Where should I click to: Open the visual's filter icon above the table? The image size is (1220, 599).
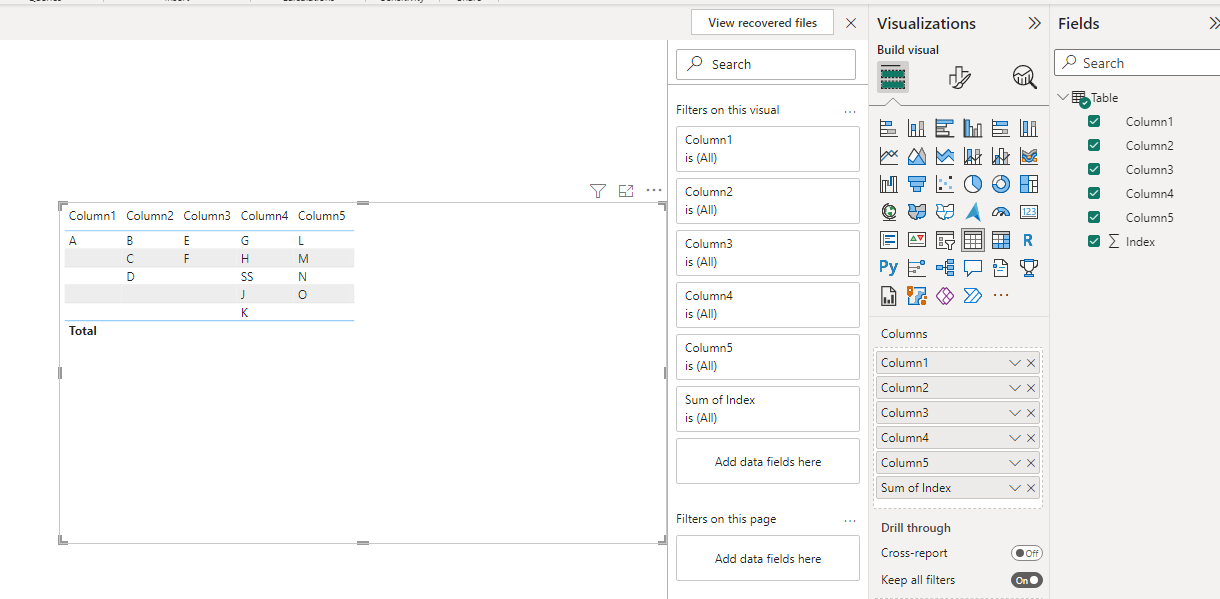tap(598, 191)
